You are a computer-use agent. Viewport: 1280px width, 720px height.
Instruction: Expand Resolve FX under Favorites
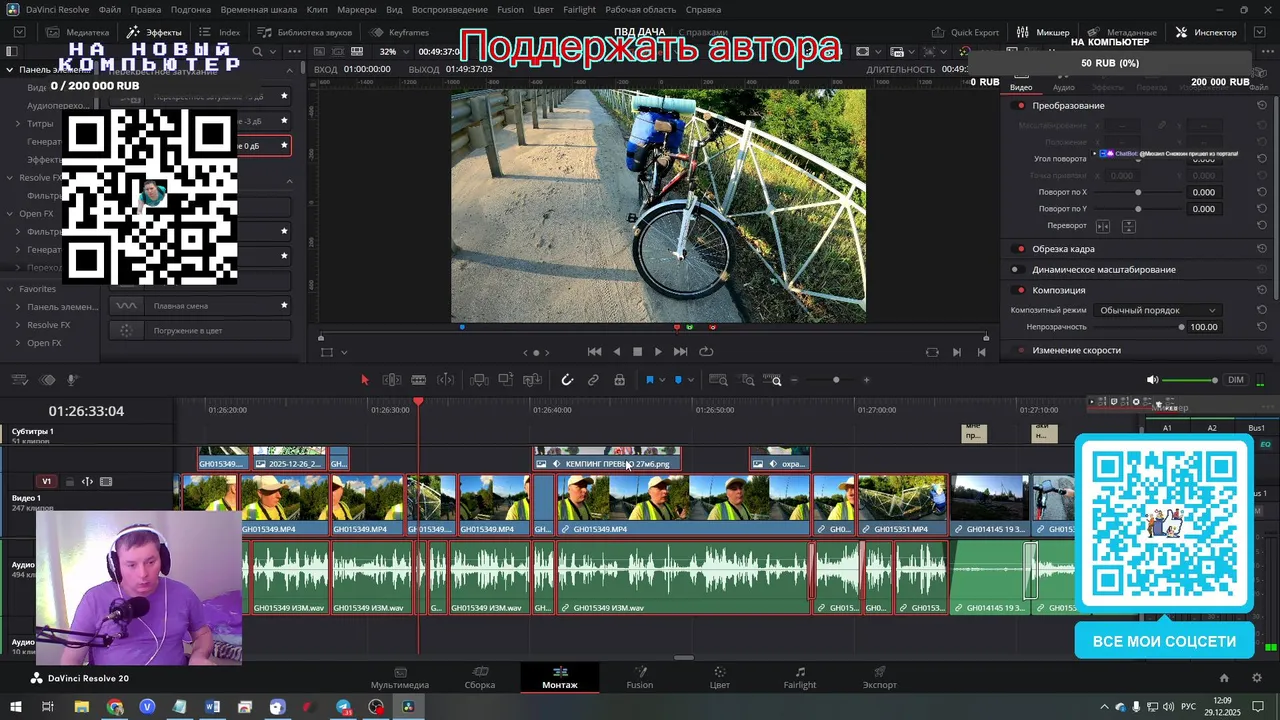click(x=18, y=325)
